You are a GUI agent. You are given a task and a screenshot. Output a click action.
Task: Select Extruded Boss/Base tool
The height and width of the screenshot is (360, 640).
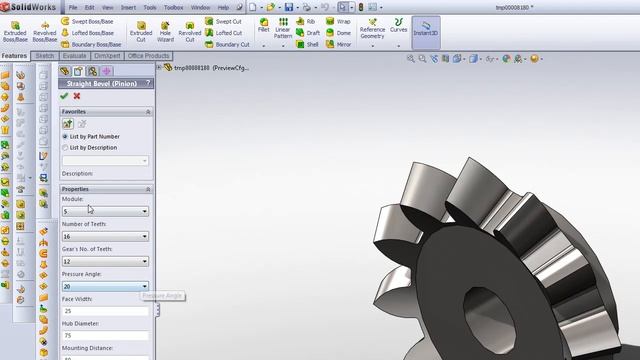[15, 32]
